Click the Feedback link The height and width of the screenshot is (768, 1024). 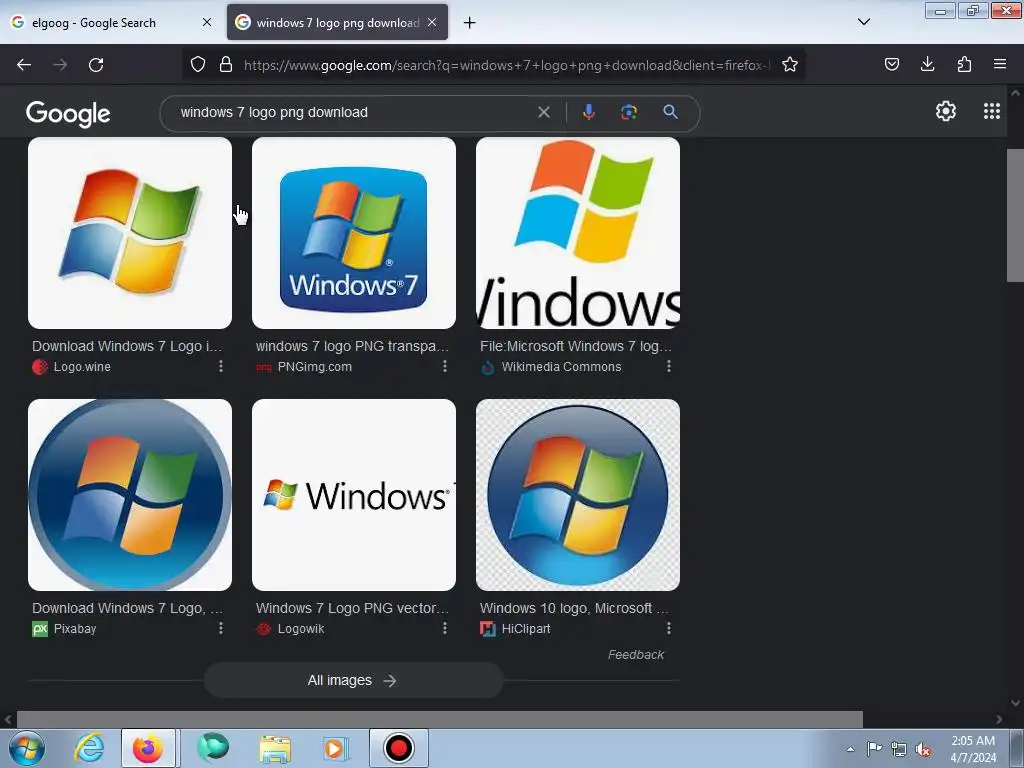[x=635, y=654]
